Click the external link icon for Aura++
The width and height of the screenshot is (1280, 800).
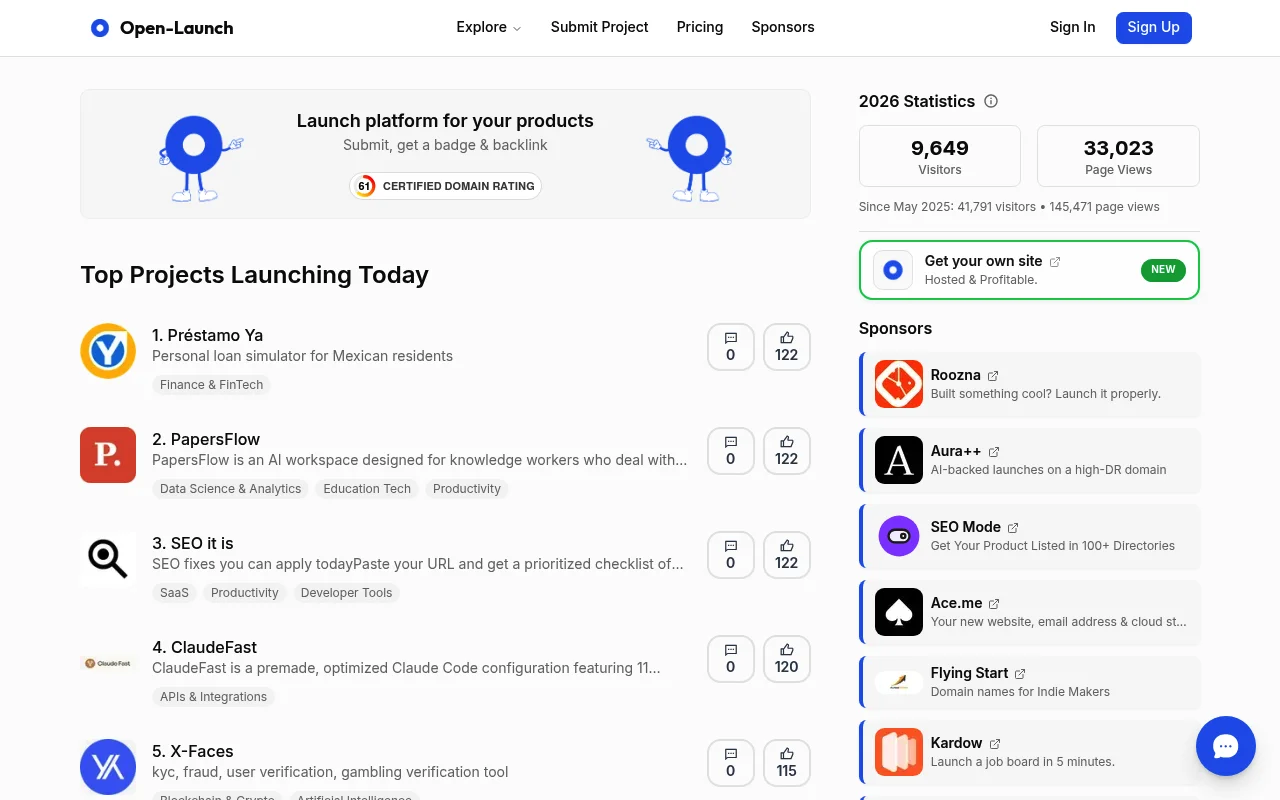coord(994,452)
